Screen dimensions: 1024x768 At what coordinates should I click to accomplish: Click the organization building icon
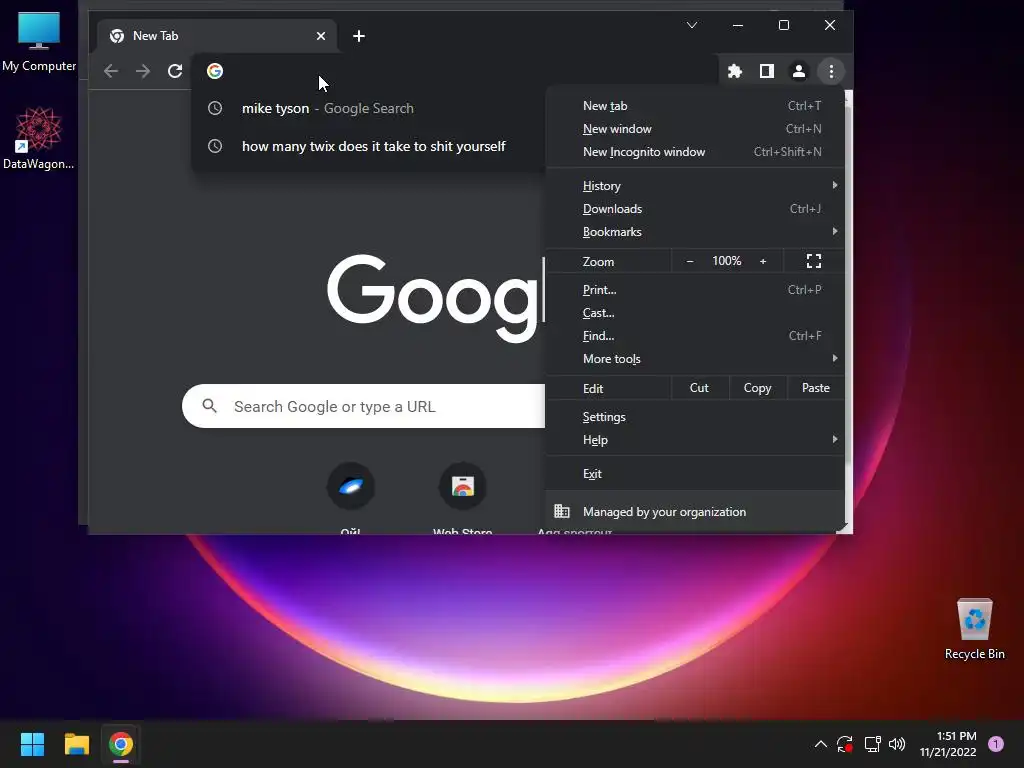[562, 511]
